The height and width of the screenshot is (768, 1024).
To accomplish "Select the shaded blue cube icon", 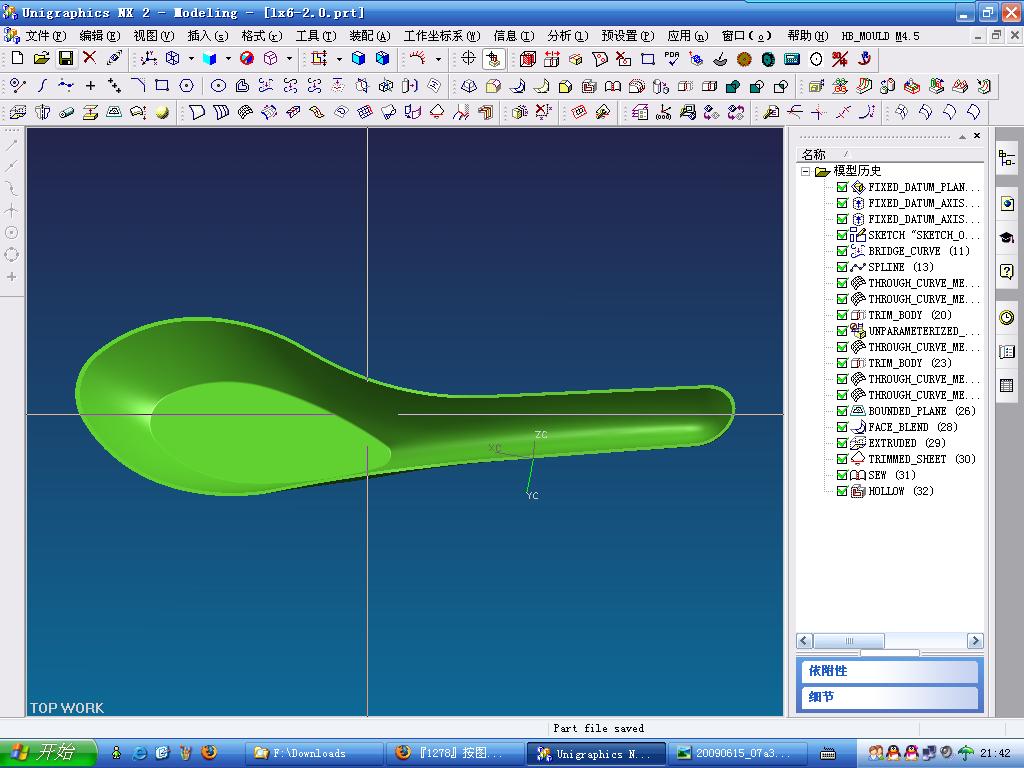I will tap(210, 59).
